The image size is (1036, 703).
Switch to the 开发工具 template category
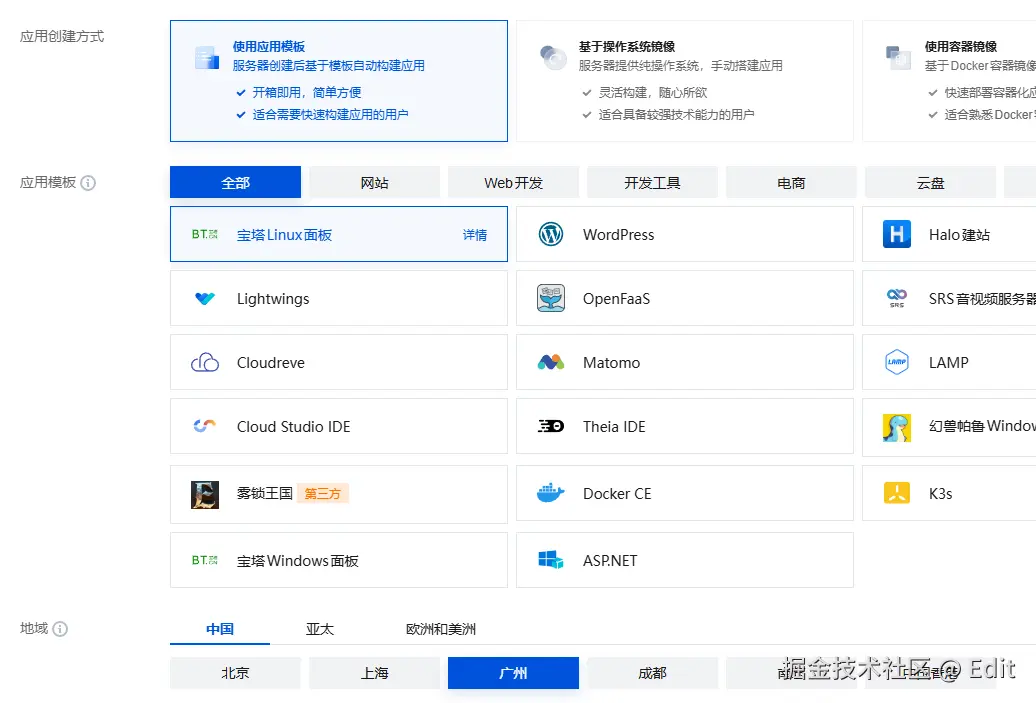pyautogui.click(x=652, y=182)
